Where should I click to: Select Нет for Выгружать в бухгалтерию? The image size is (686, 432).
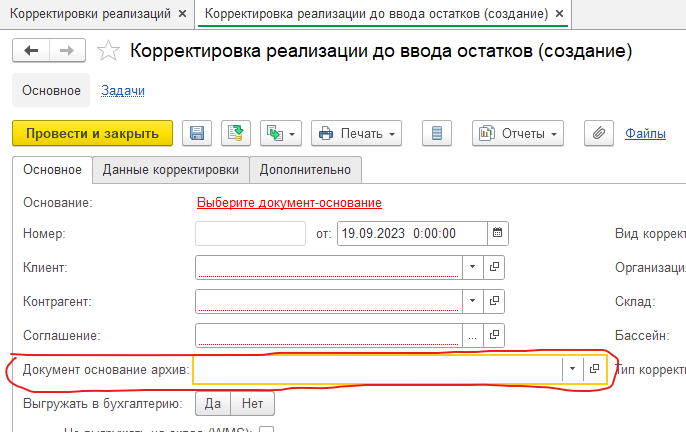coord(252,404)
